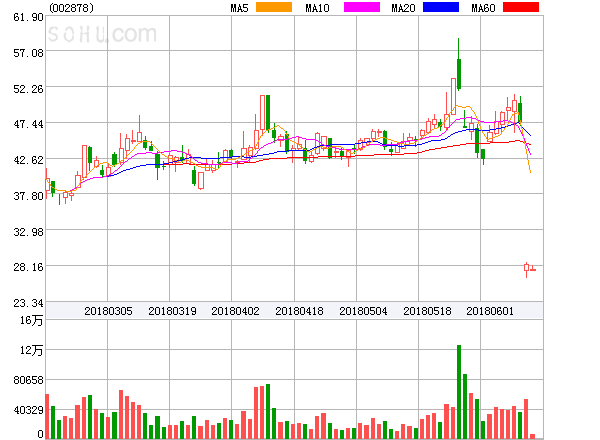The height and width of the screenshot is (440, 600).
Task: Click the 20180319 date label
Action: 172,311
